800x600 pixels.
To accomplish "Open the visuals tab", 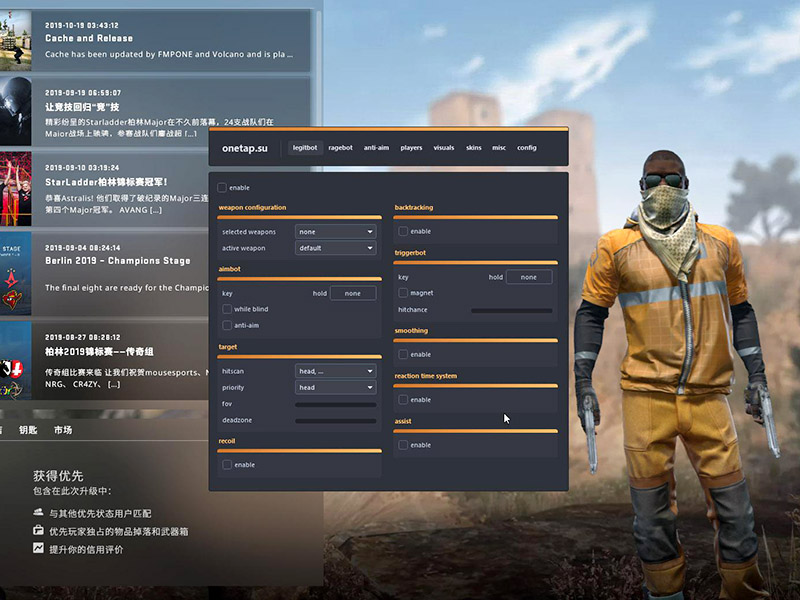I will [444, 148].
